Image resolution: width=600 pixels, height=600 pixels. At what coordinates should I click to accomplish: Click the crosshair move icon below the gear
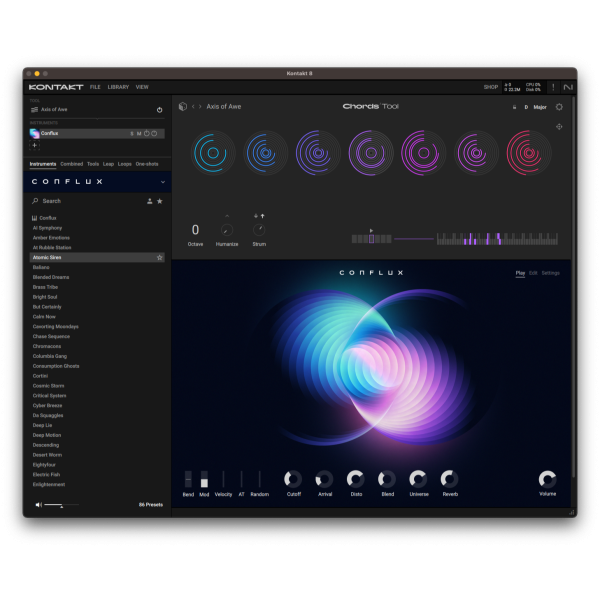point(559,127)
